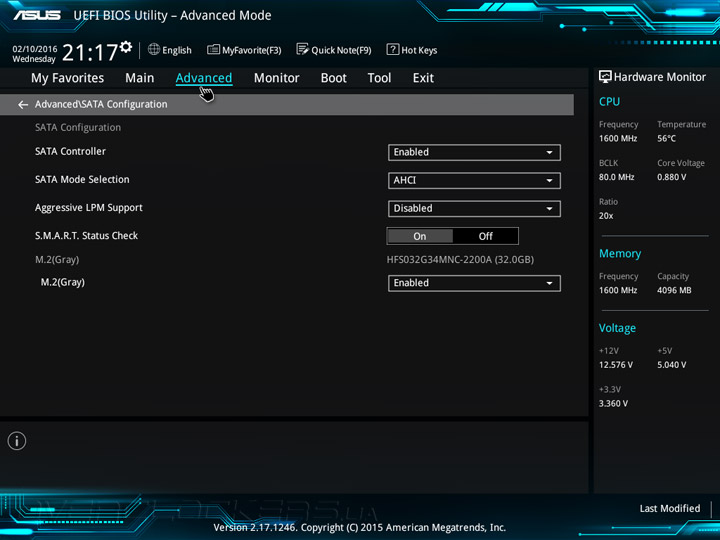Click the Last Modified button
This screenshot has height=540, width=720.
[x=670, y=508]
